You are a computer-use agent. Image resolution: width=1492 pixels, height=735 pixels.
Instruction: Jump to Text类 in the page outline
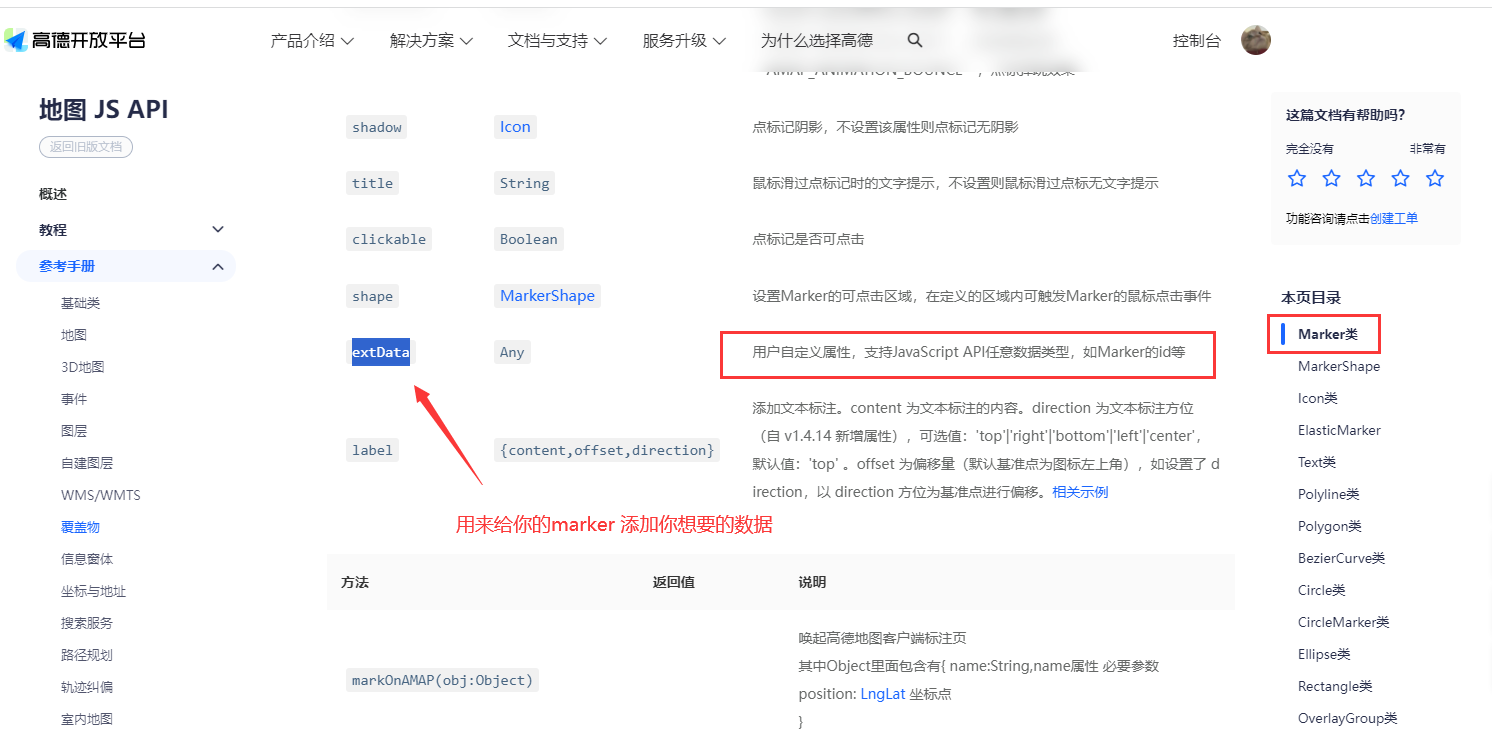[x=1316, y=461]
